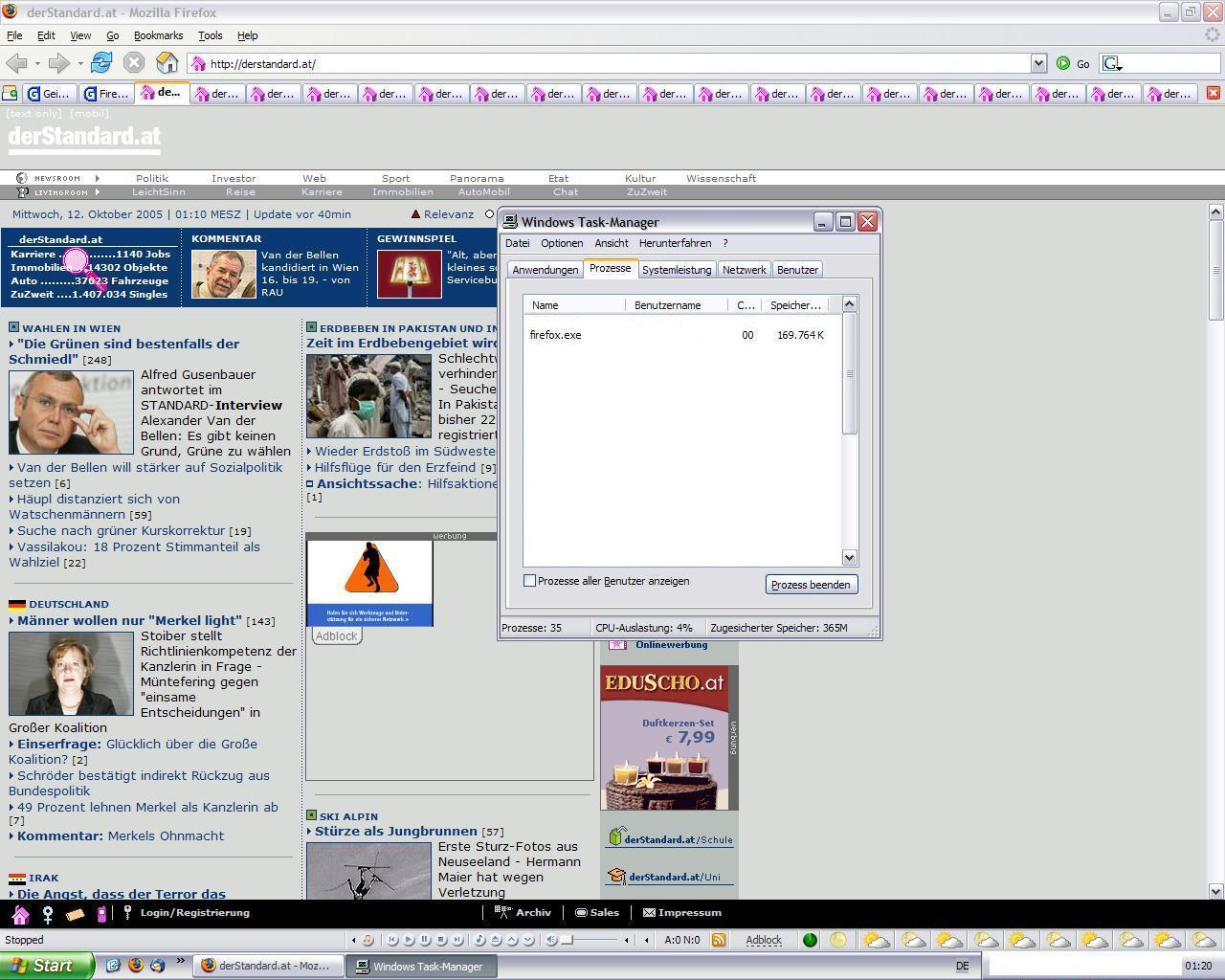Open the search engine selector dropdown
This screenshot has width=1225, height=980.
1112,64
